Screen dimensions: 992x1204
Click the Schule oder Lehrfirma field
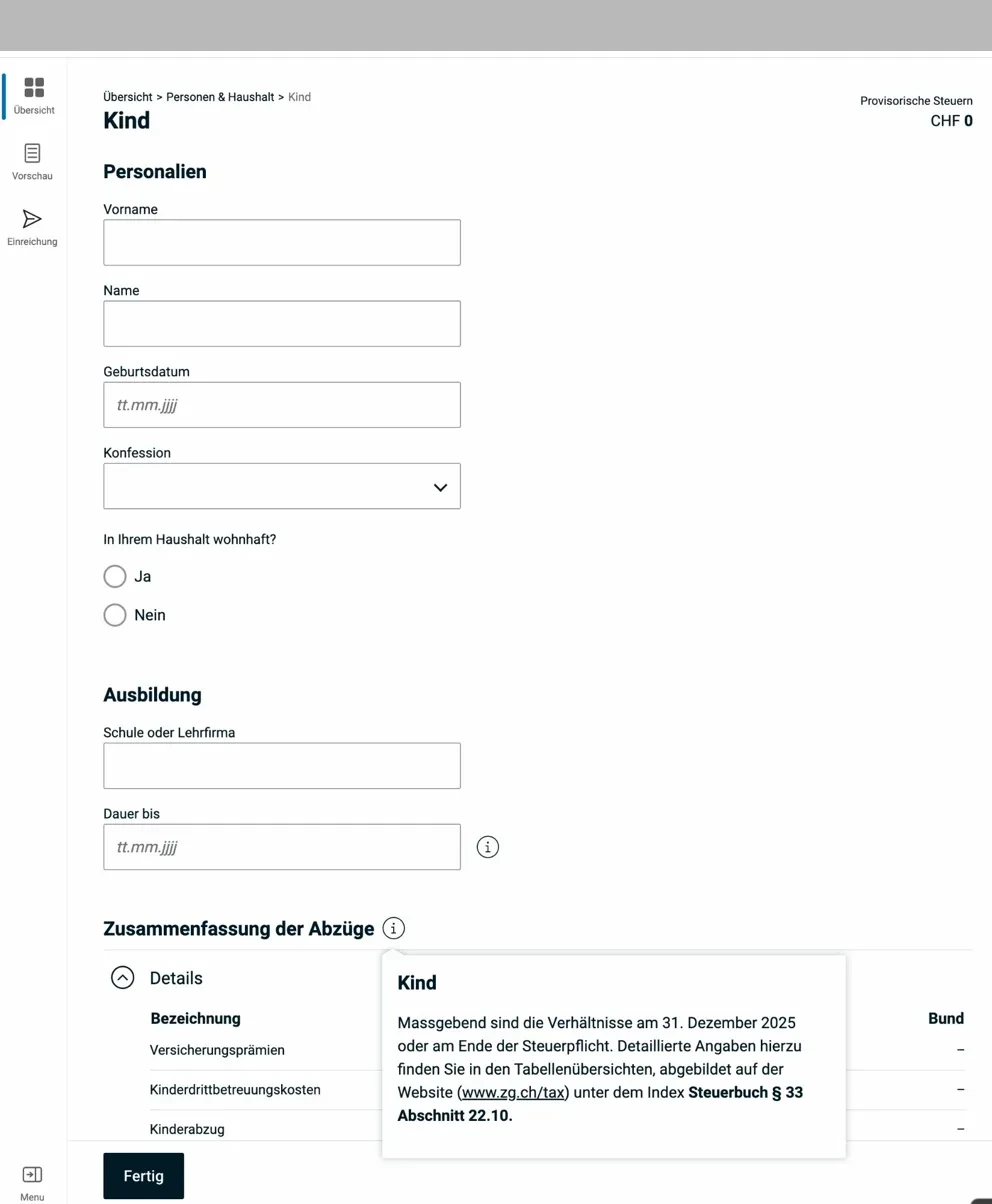(282, 766)
